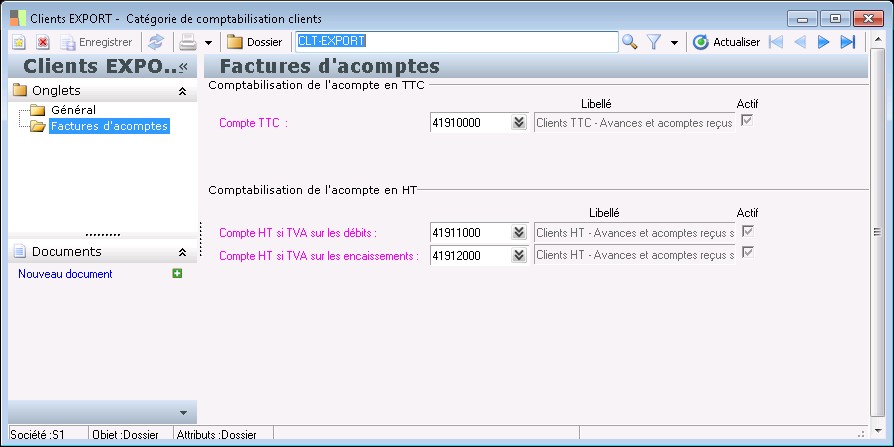The height and width of the screenshot is (447, 894).
Task: Click the Onglets folder icon
Action: [x=20, y=90]
